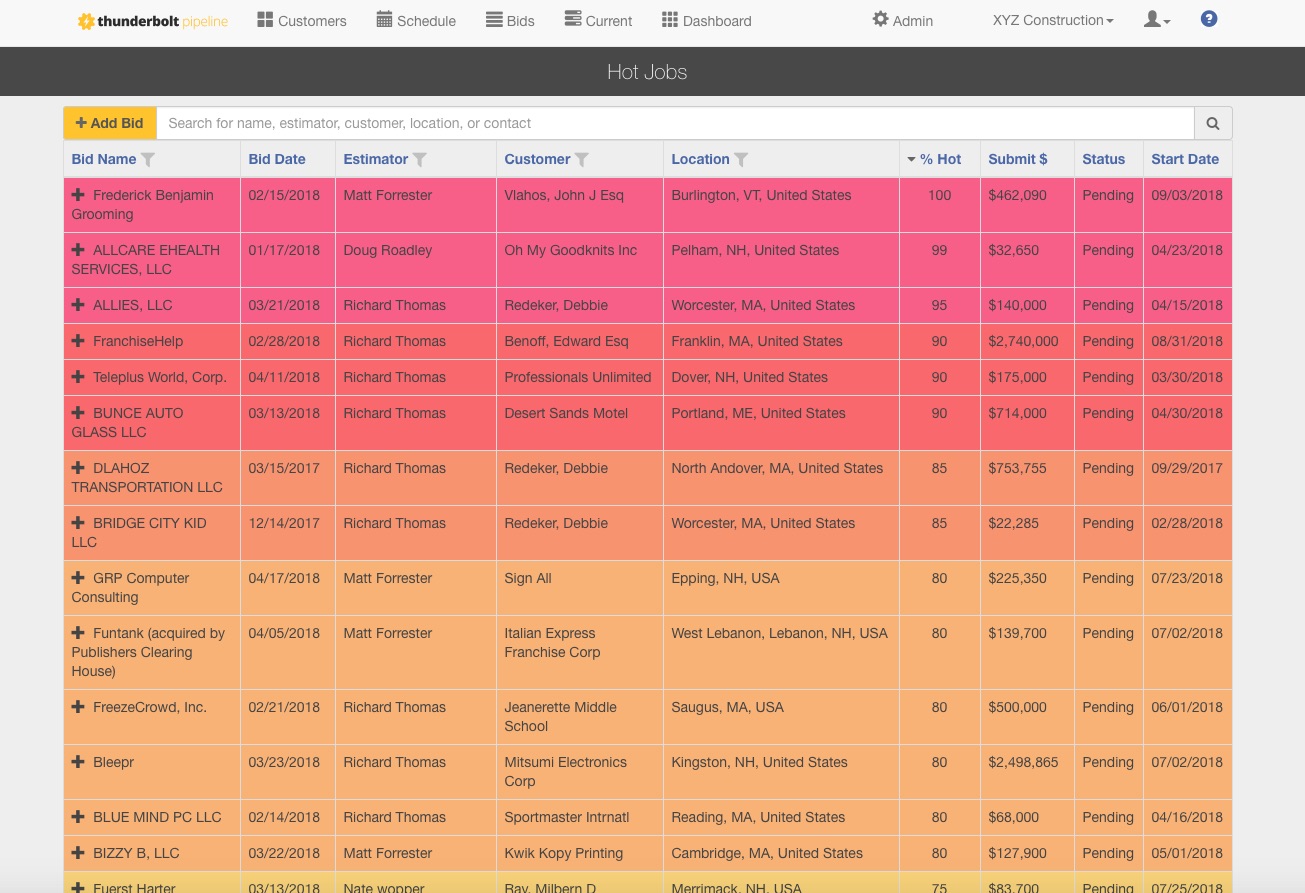Go to the Customers menu
1305x893 pixels.
point(302,20)
